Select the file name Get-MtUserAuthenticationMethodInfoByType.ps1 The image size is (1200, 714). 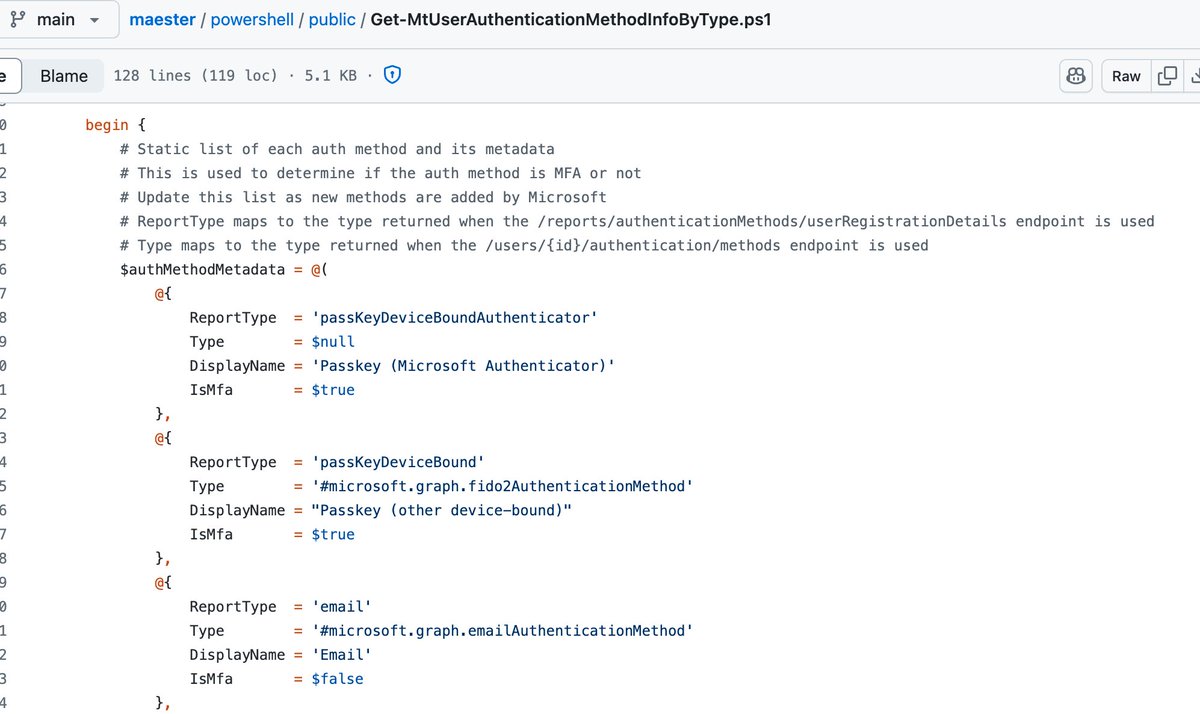571,19
